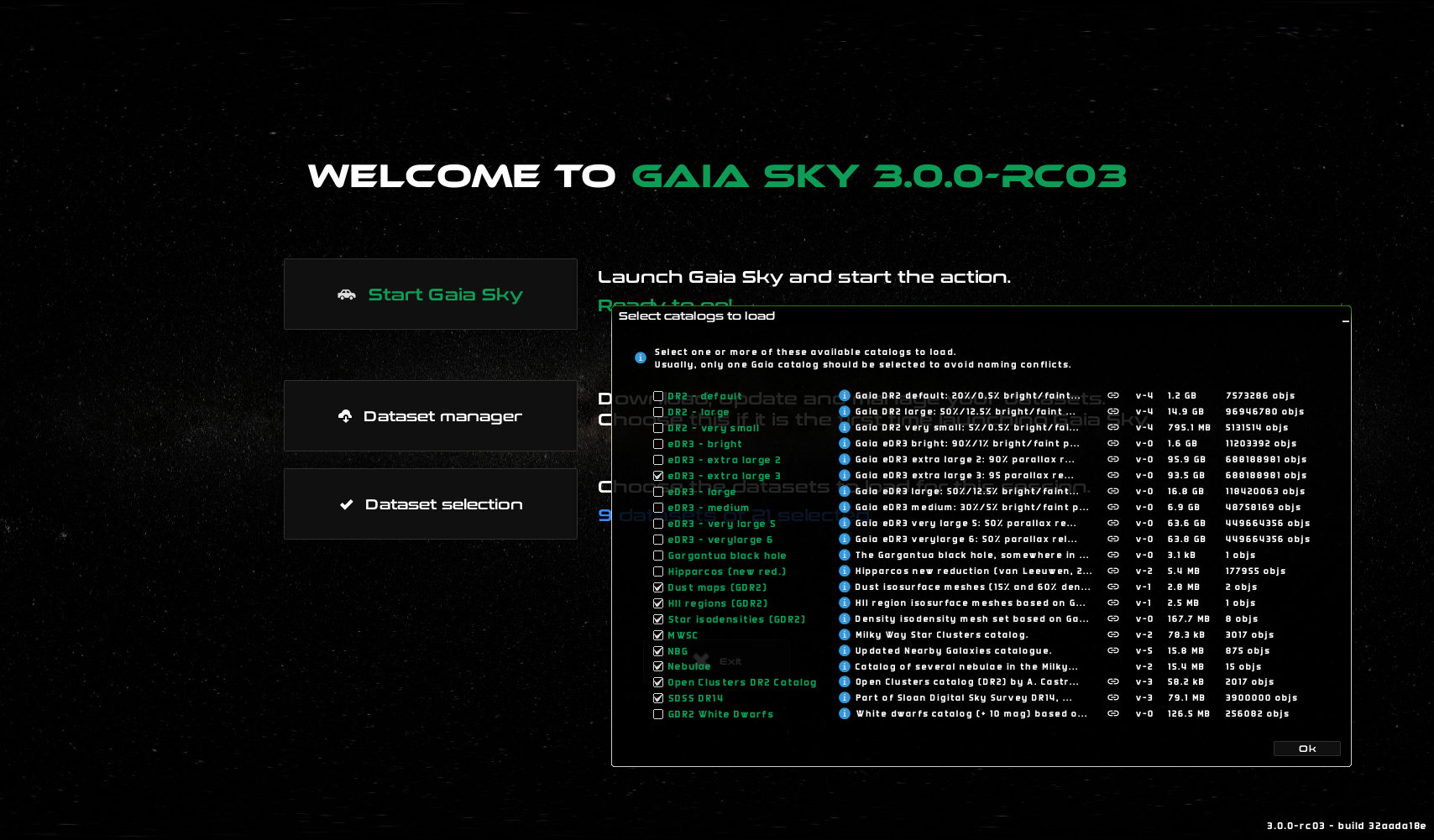Open link icon for NBG catalog

pyautogui.click(x=1113, y=650)
